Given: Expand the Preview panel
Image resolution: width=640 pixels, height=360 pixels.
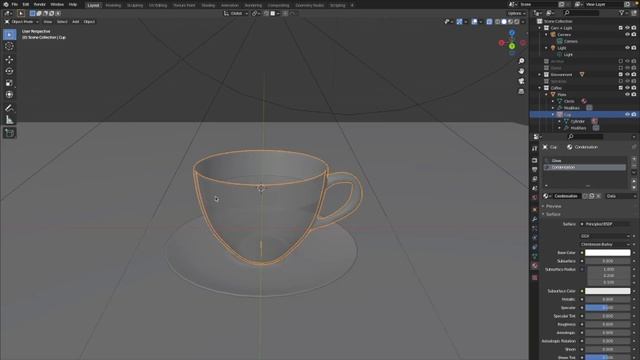Looking at the screenshot, I should coord(553,206).
